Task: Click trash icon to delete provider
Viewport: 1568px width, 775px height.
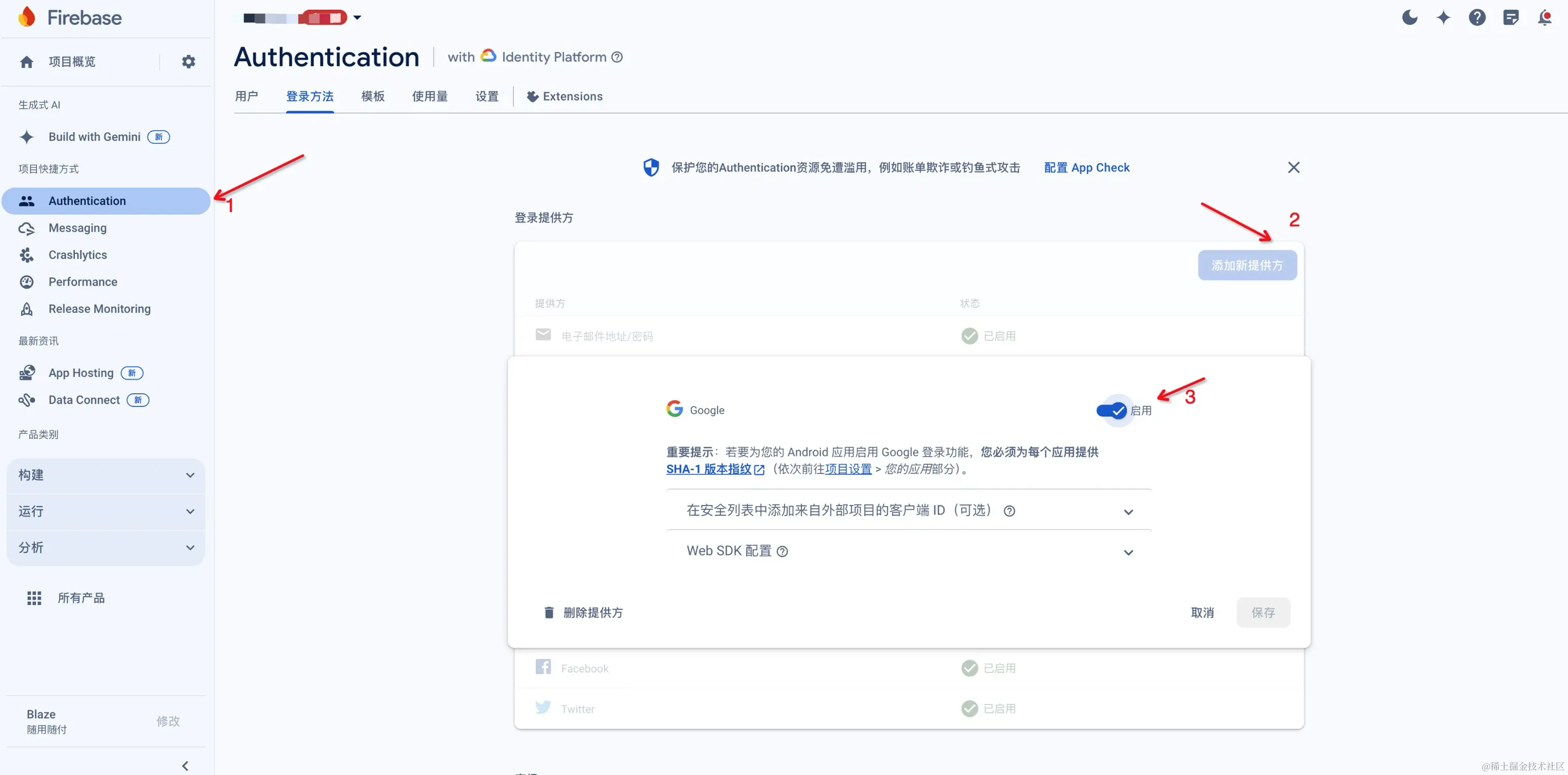Action: 549,613
